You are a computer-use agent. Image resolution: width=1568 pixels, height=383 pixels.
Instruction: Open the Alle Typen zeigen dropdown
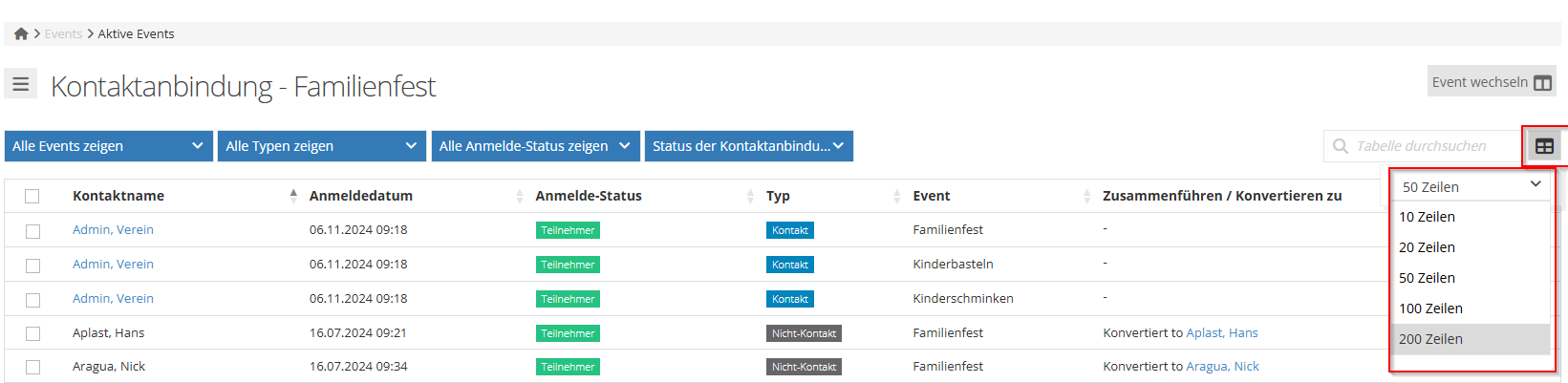[x=321, y=146]
